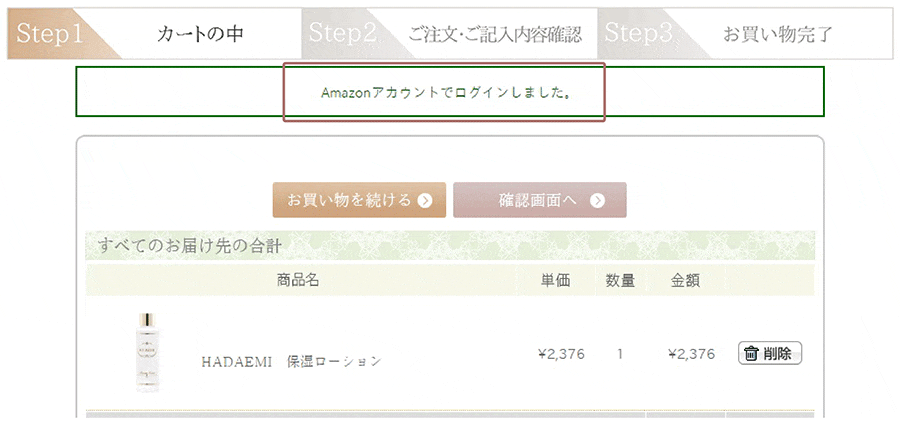Screen dimensions: 900x432
Task: Delete the HADAEMI lotion with 削除 button
Action: point(770,353)
